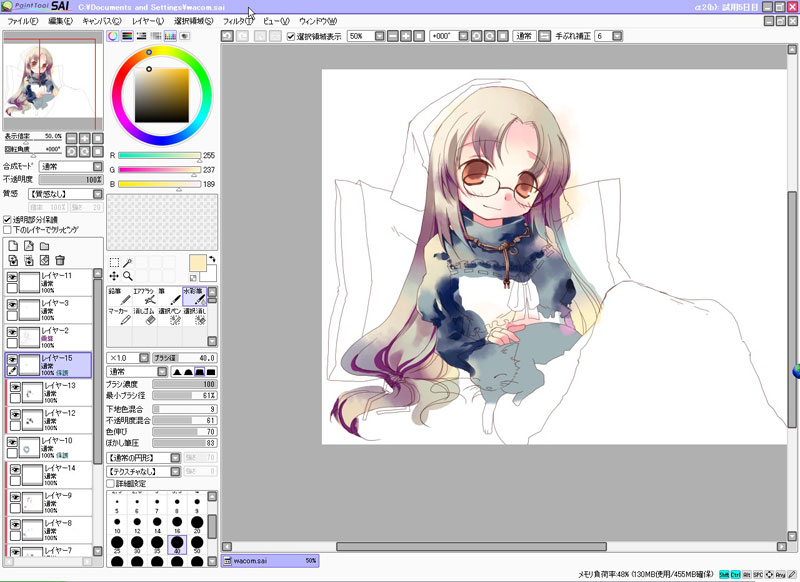Select layer レイヤー12 in the layer list
Screen dimensions: 800x582
point(50,420)
